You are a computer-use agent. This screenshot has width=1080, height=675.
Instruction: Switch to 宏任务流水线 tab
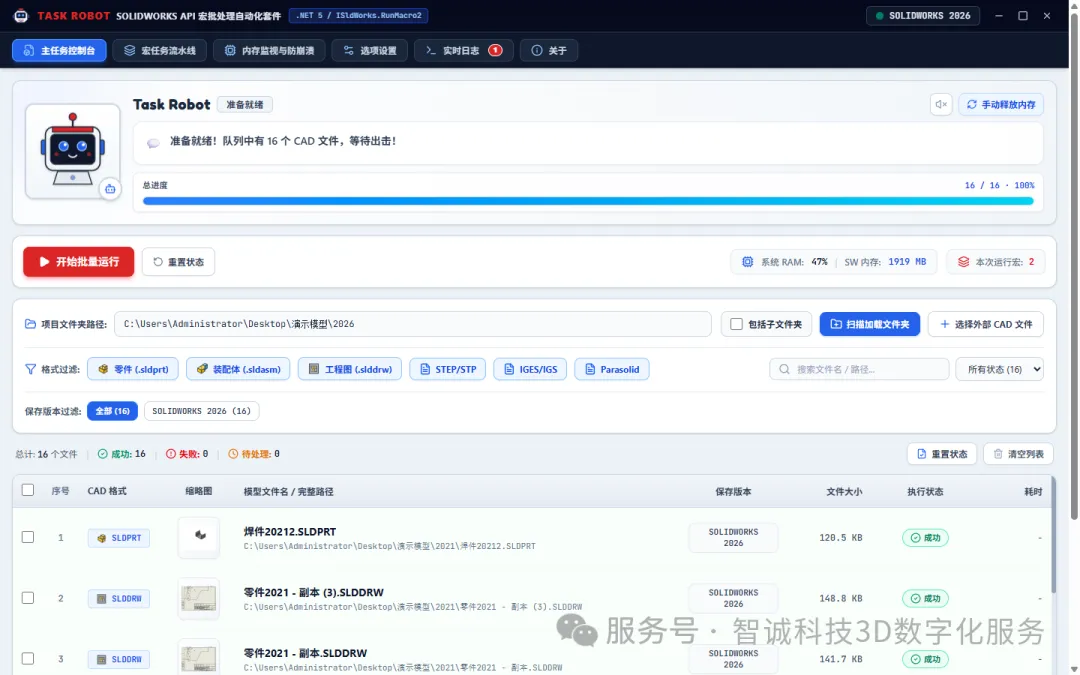[x=160, y=50]
